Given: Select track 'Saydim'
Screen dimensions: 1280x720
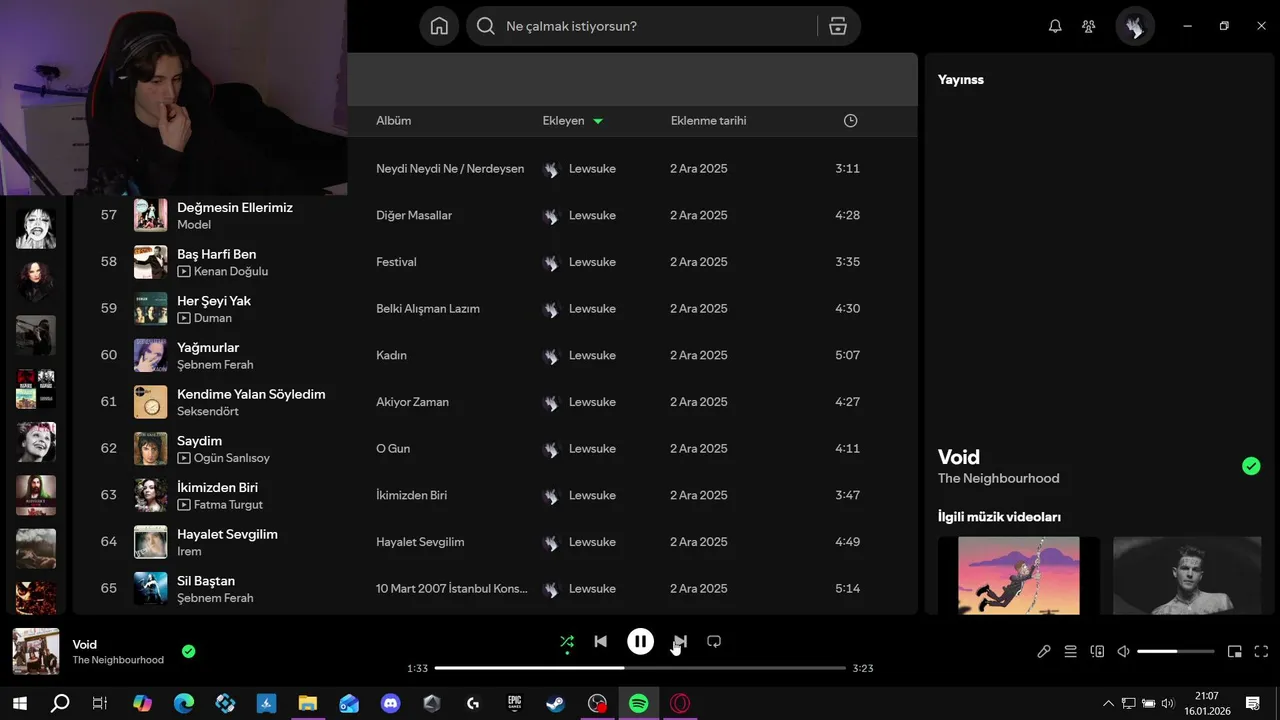Looking at the screenshot, I should click(x=200, y=441).
